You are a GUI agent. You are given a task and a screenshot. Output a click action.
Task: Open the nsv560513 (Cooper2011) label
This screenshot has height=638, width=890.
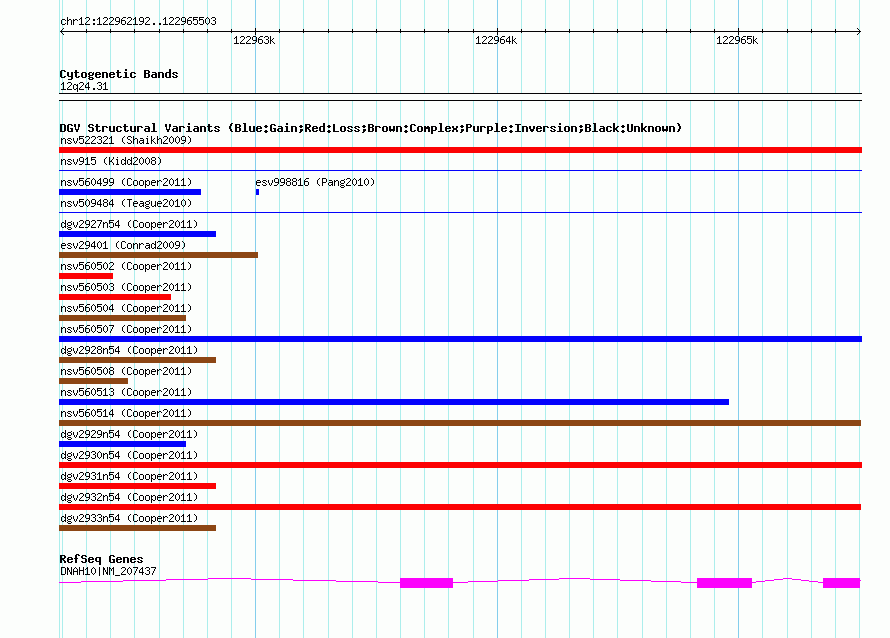(x=126, y=392)
